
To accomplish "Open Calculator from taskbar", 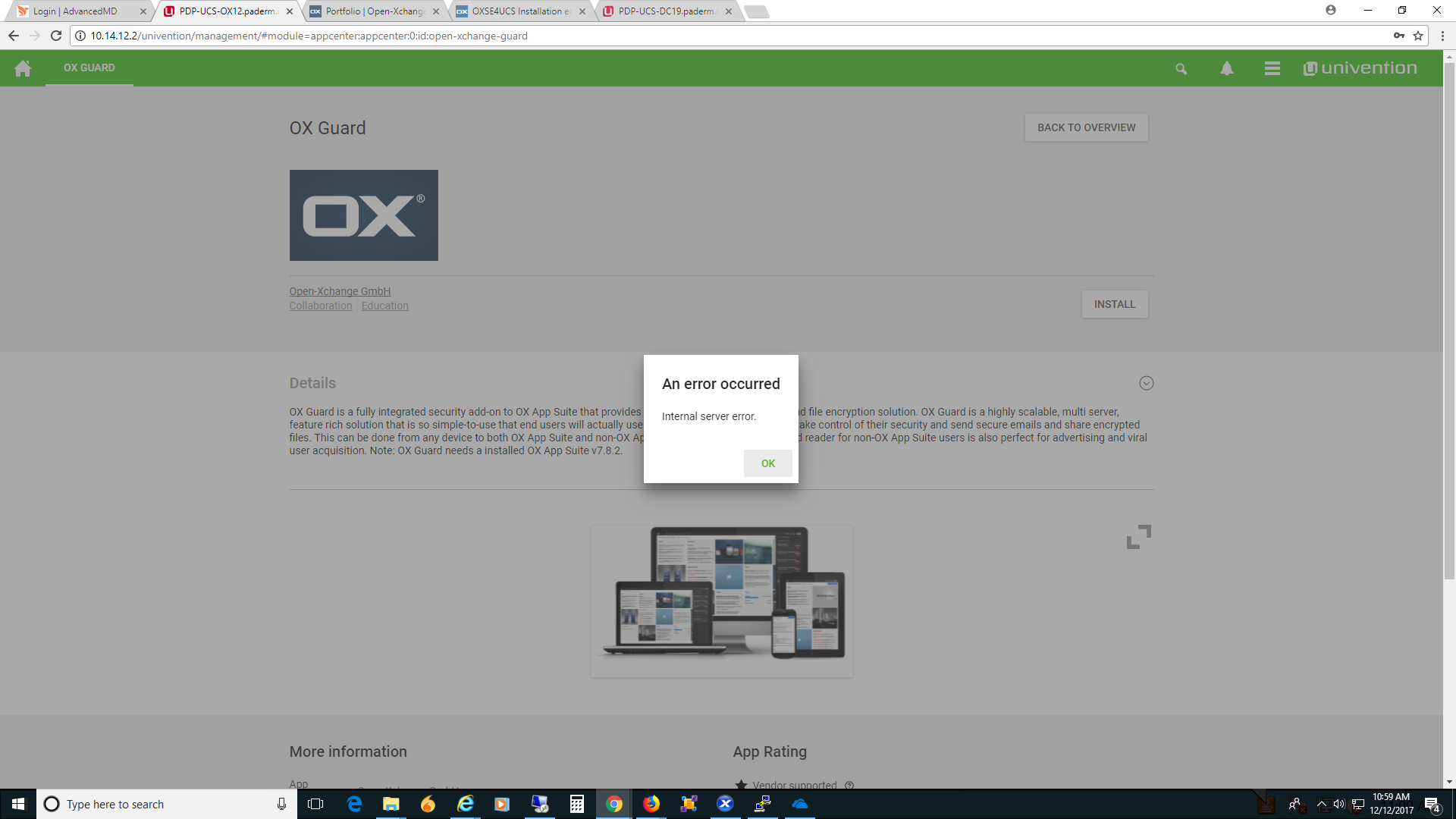I will click(577, 804).
